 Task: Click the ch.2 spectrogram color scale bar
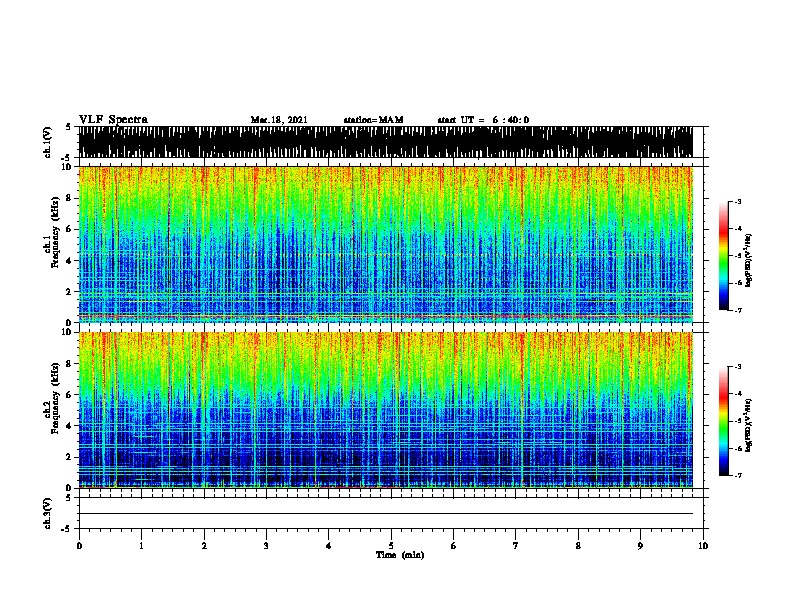724,421
